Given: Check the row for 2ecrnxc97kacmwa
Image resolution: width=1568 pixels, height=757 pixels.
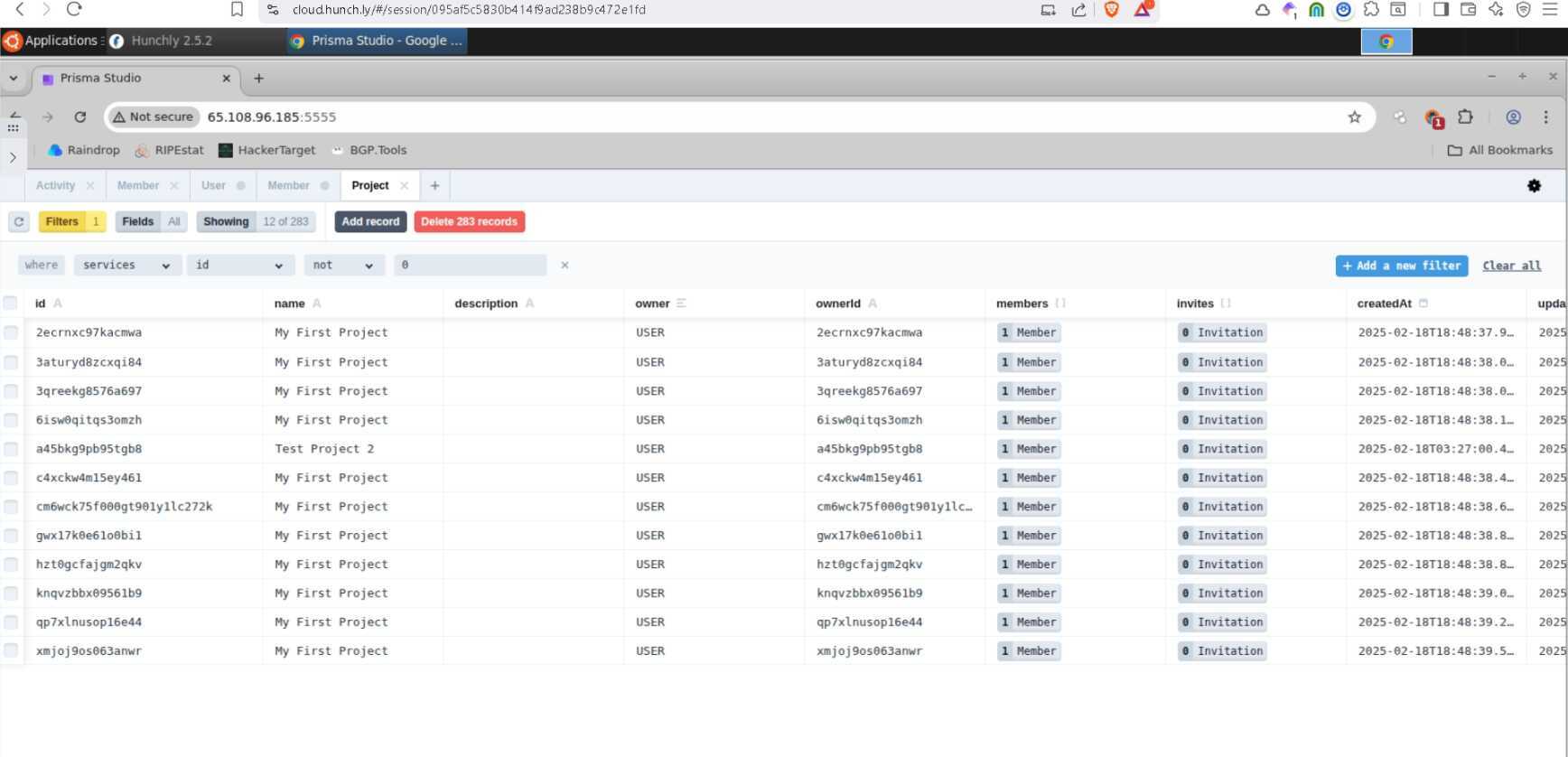Looking at the screenshot, I should coord(11,332).
